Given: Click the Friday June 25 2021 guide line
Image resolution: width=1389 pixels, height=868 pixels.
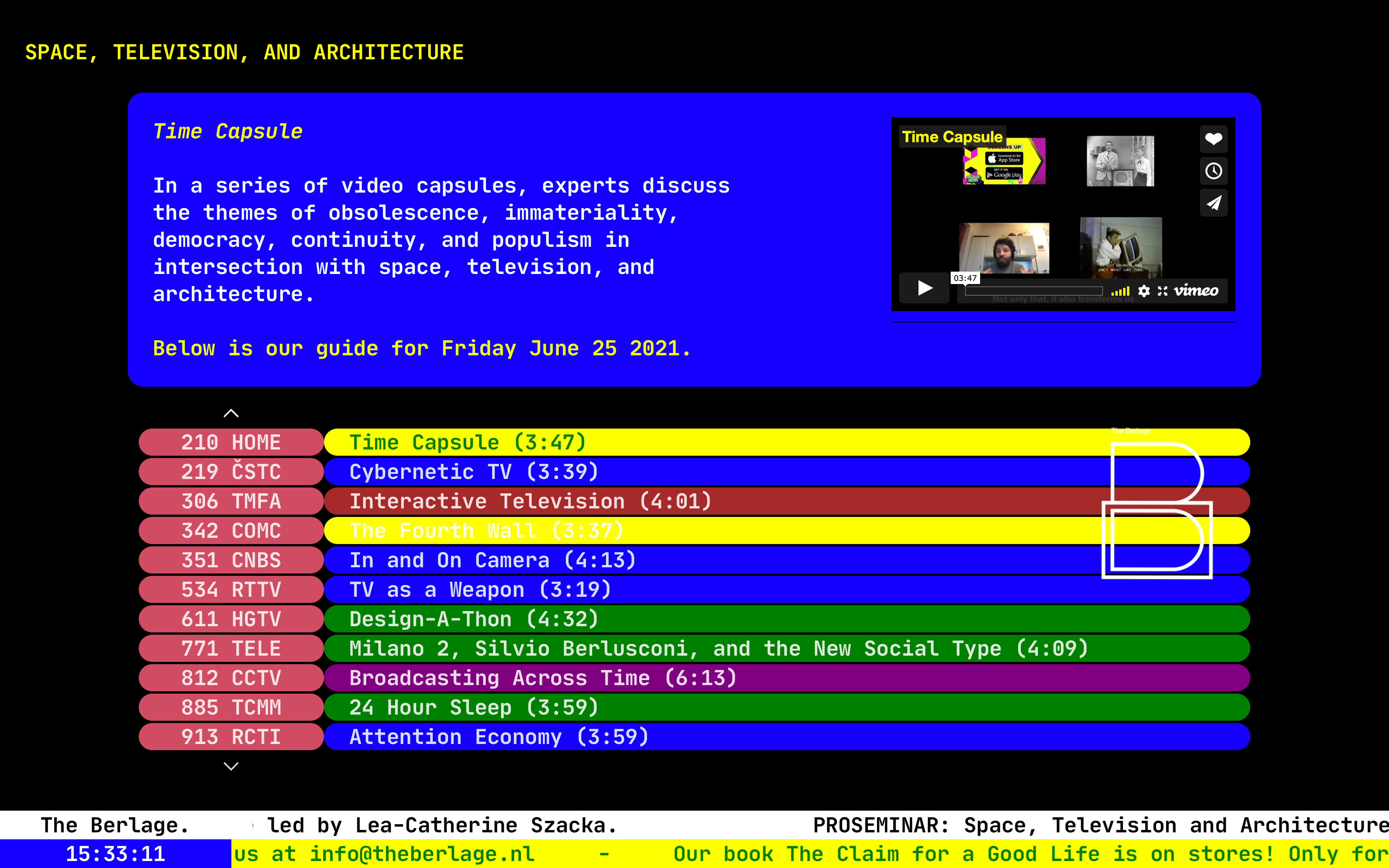Looking at the screenshot, I should pyautogui.click(x=422, y=348).
